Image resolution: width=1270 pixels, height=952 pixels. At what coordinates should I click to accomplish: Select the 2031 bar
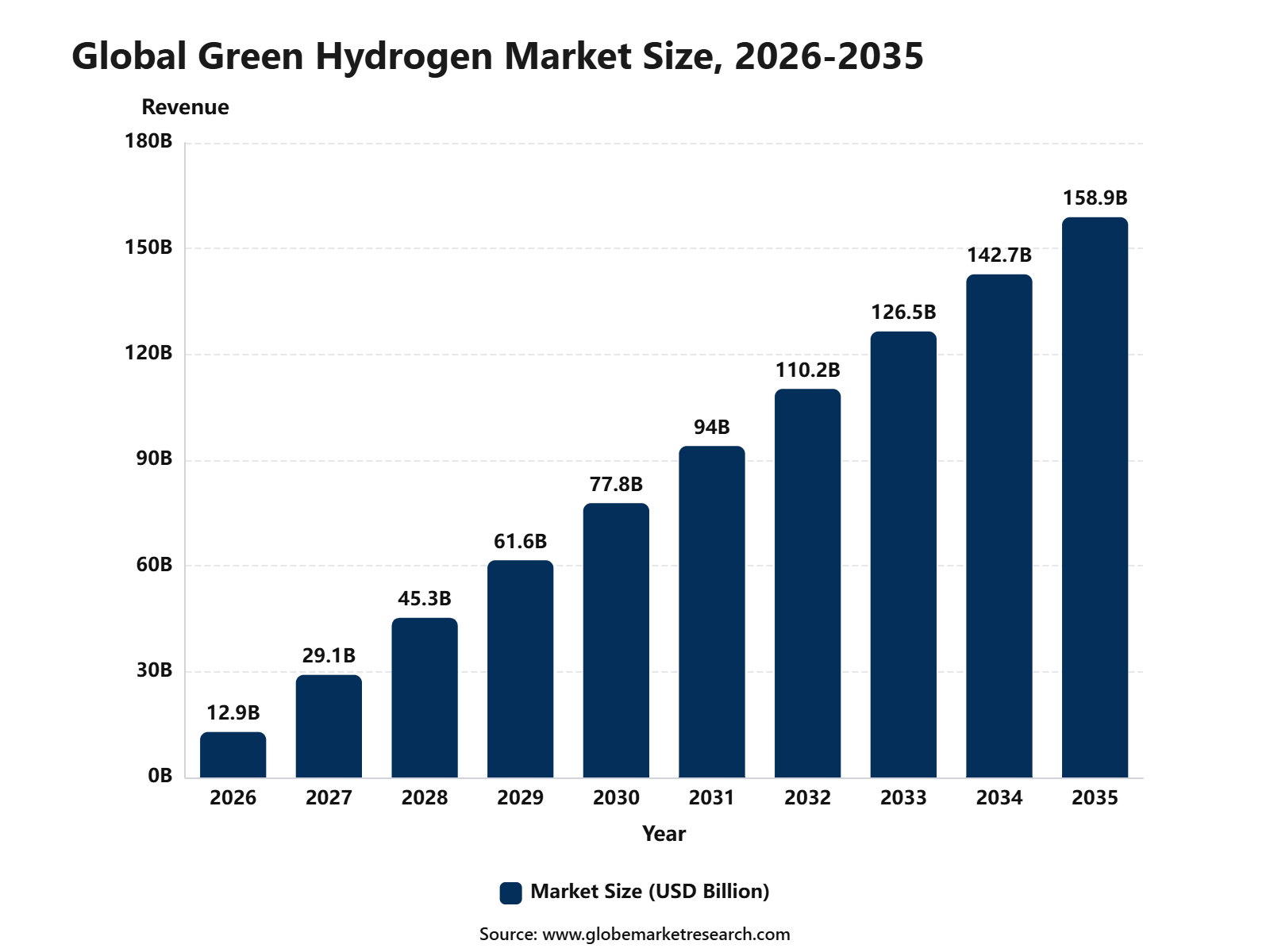click(x=712, y=612)
